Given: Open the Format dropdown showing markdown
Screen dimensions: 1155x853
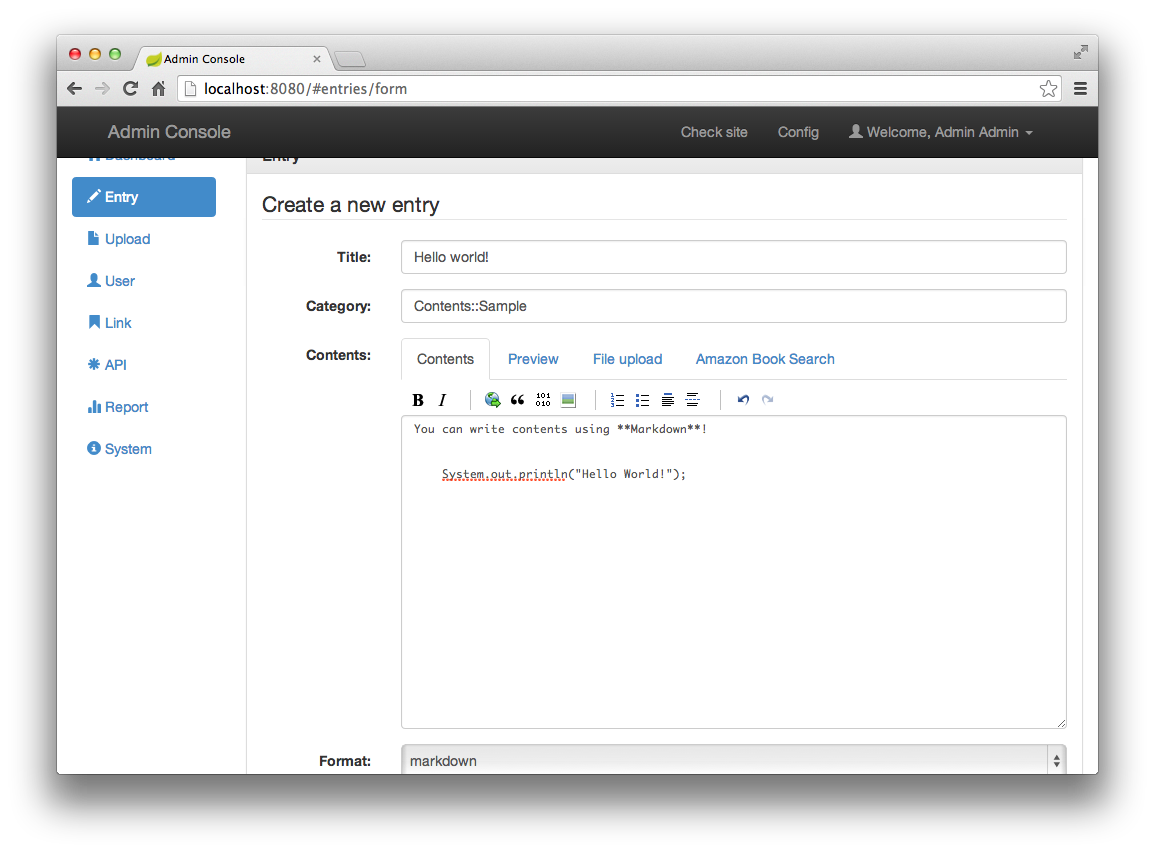Looking at the screenshot, I should point(734,760).
